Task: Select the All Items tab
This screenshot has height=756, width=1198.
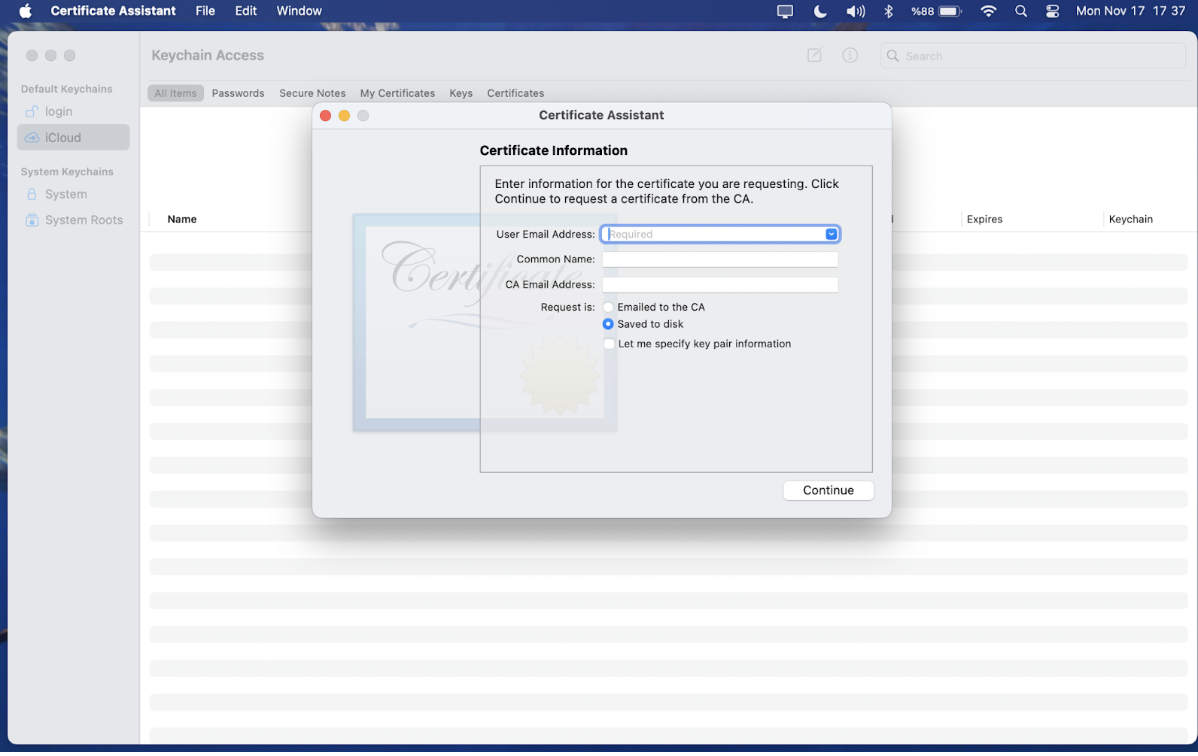Action: click(x=175, y=93)
